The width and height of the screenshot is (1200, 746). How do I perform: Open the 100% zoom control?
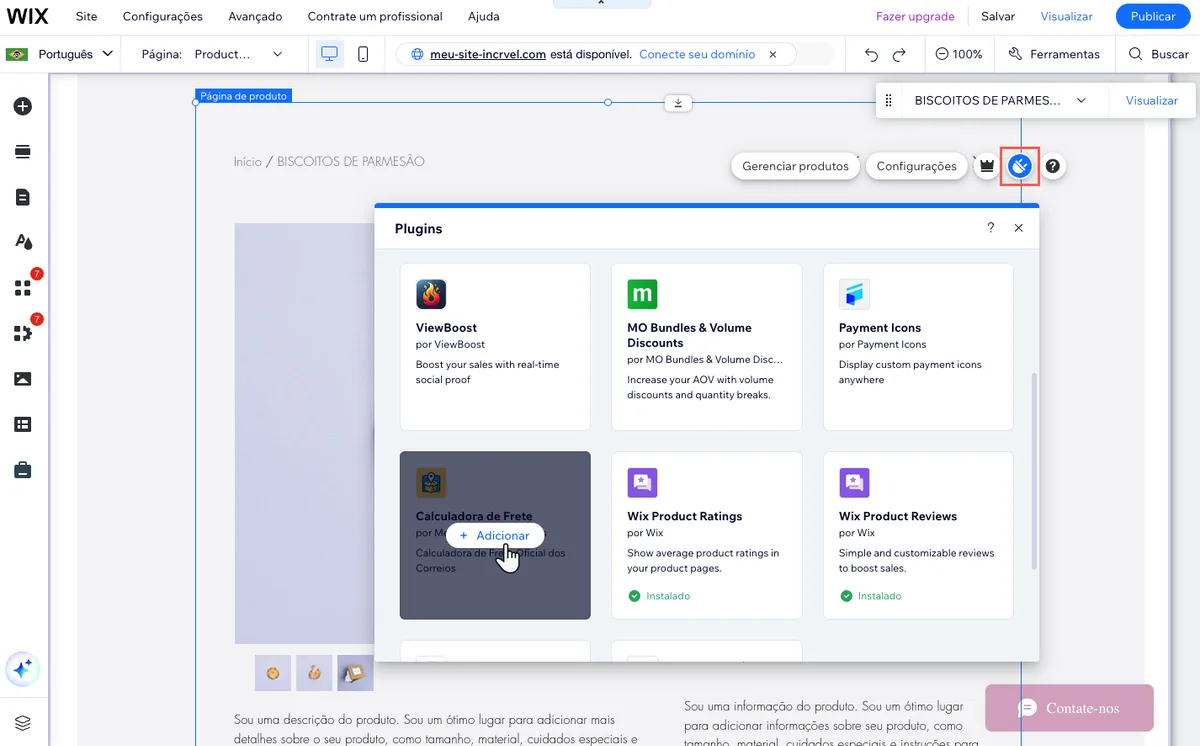click(959, 54)
